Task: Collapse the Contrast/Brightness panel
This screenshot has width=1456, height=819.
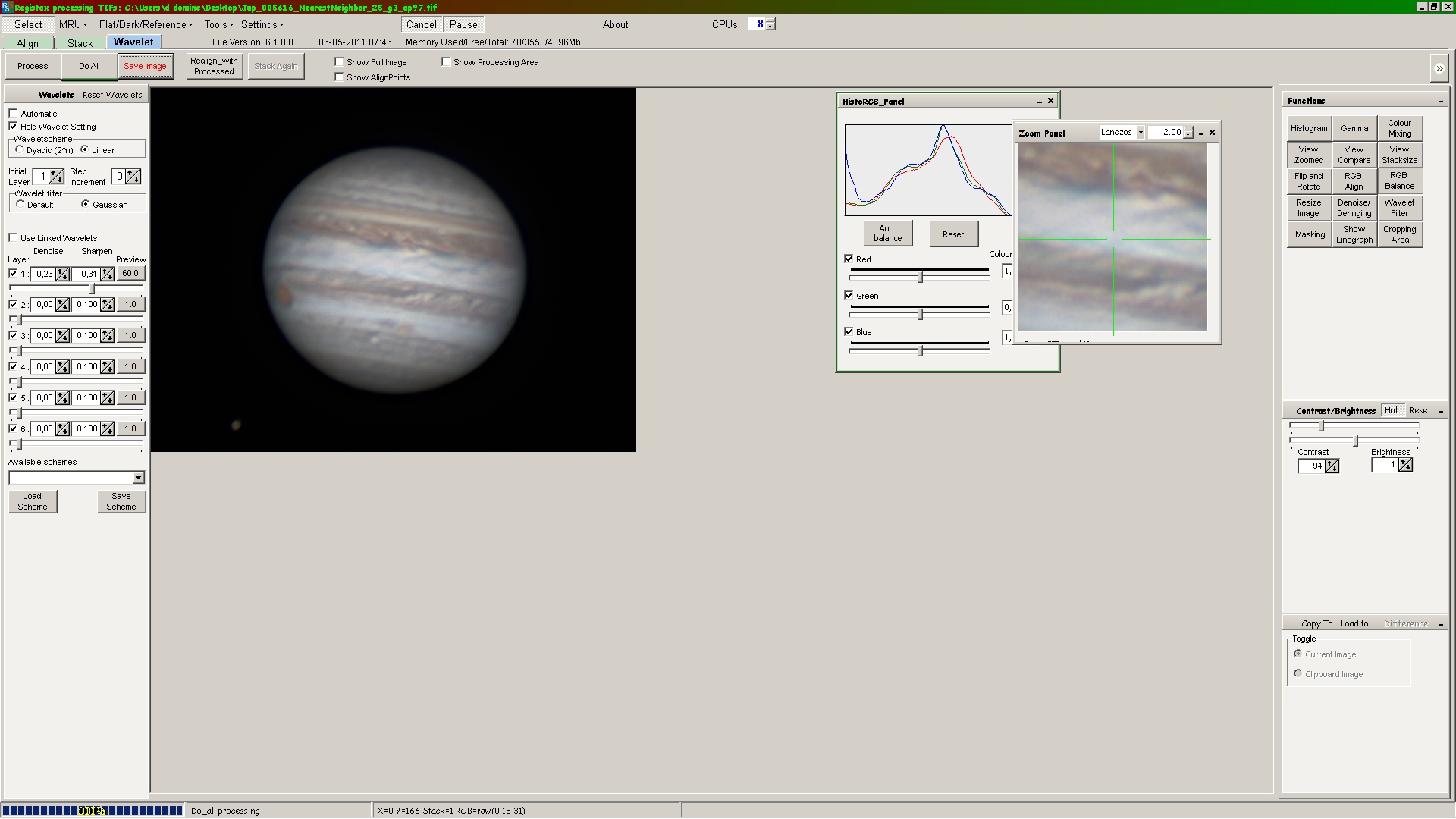Action: click(x=1440, y=411)
